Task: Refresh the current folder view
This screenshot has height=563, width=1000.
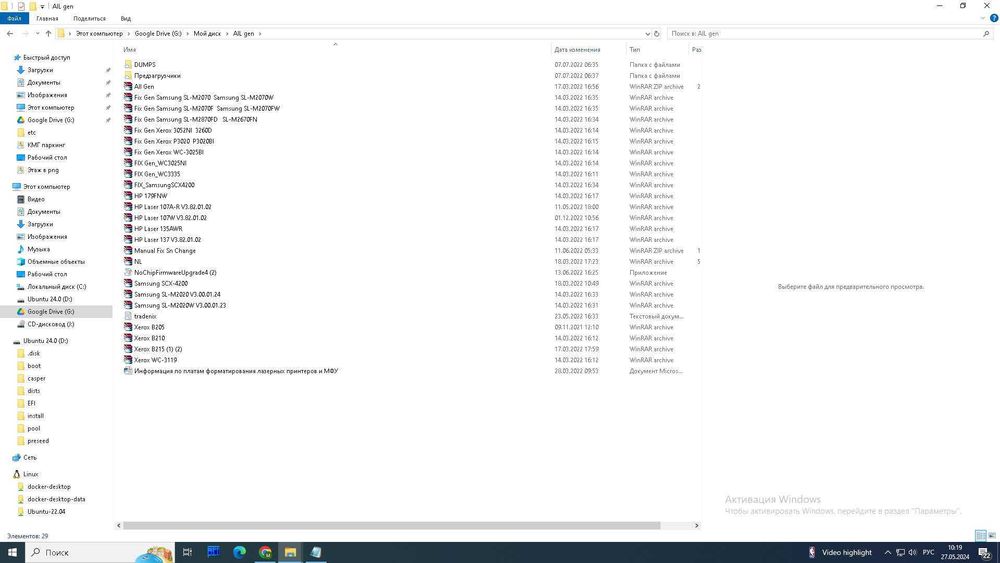Action: [656, 34]
